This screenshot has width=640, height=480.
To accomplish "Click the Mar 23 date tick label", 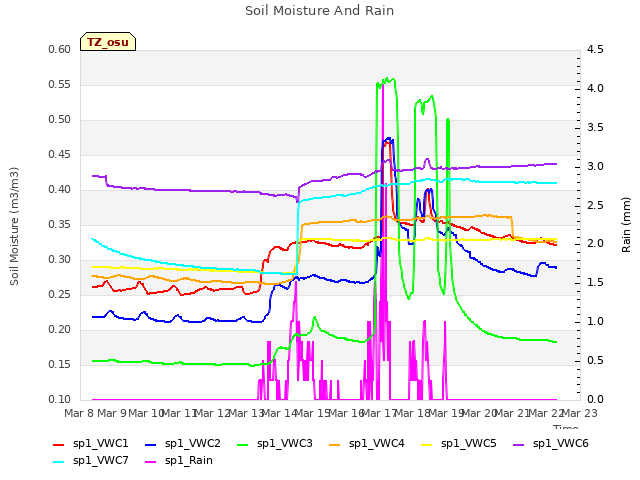I will (x=579, y=413).
